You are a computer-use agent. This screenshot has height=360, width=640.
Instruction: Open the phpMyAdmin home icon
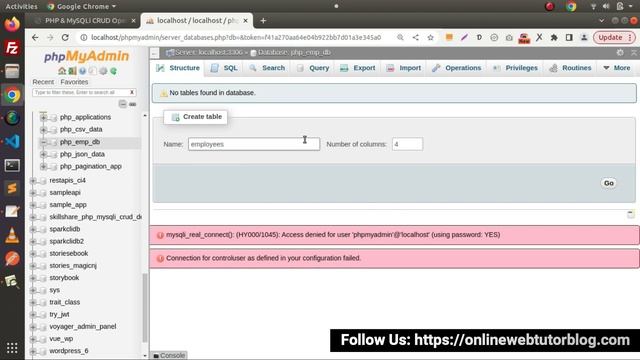[x=62, y=71]
